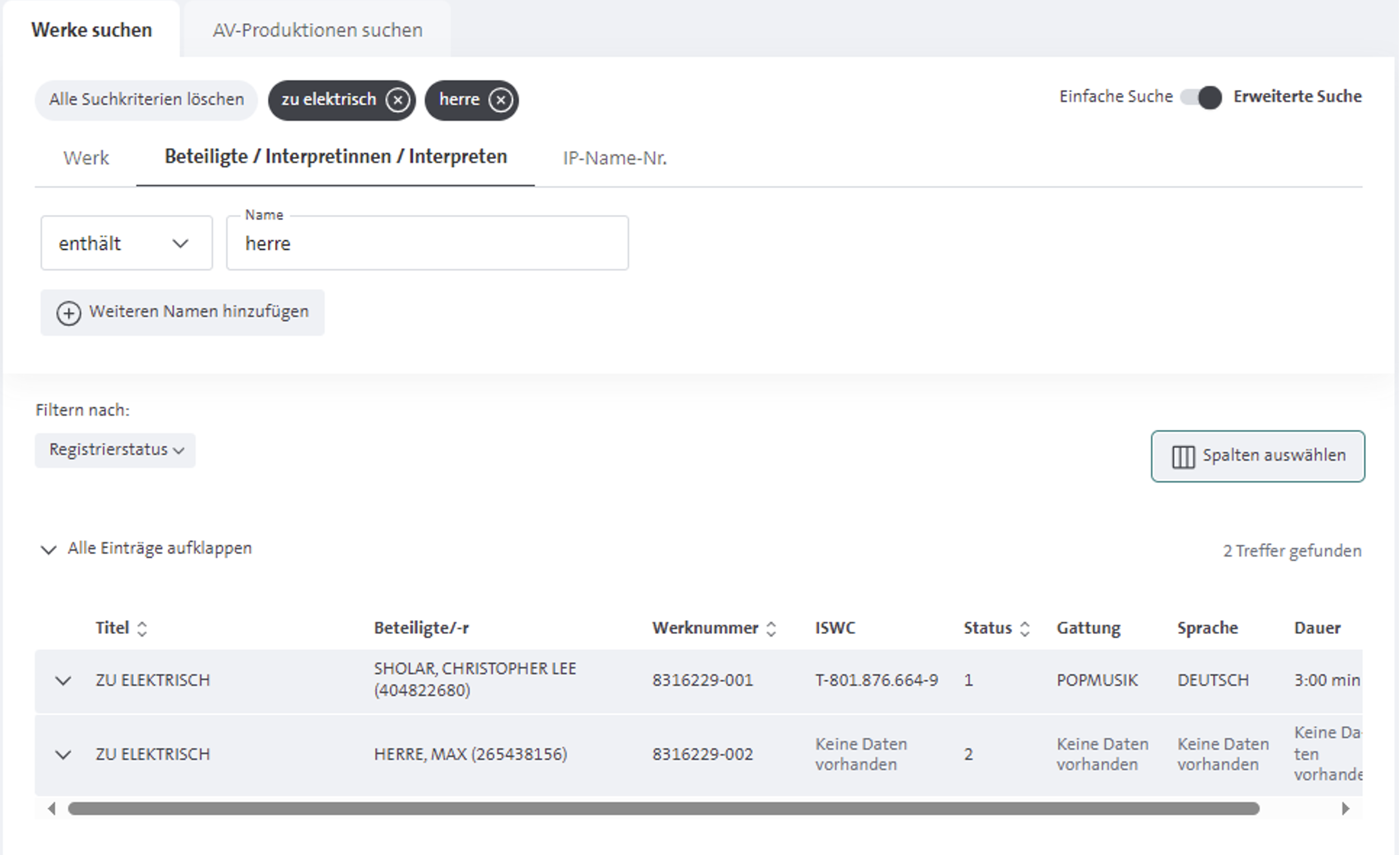Click the '2 Treffer gefunden' result count
This screenshot has height=855, width=1400.
pyautogui.click(x=1292, y=551)
